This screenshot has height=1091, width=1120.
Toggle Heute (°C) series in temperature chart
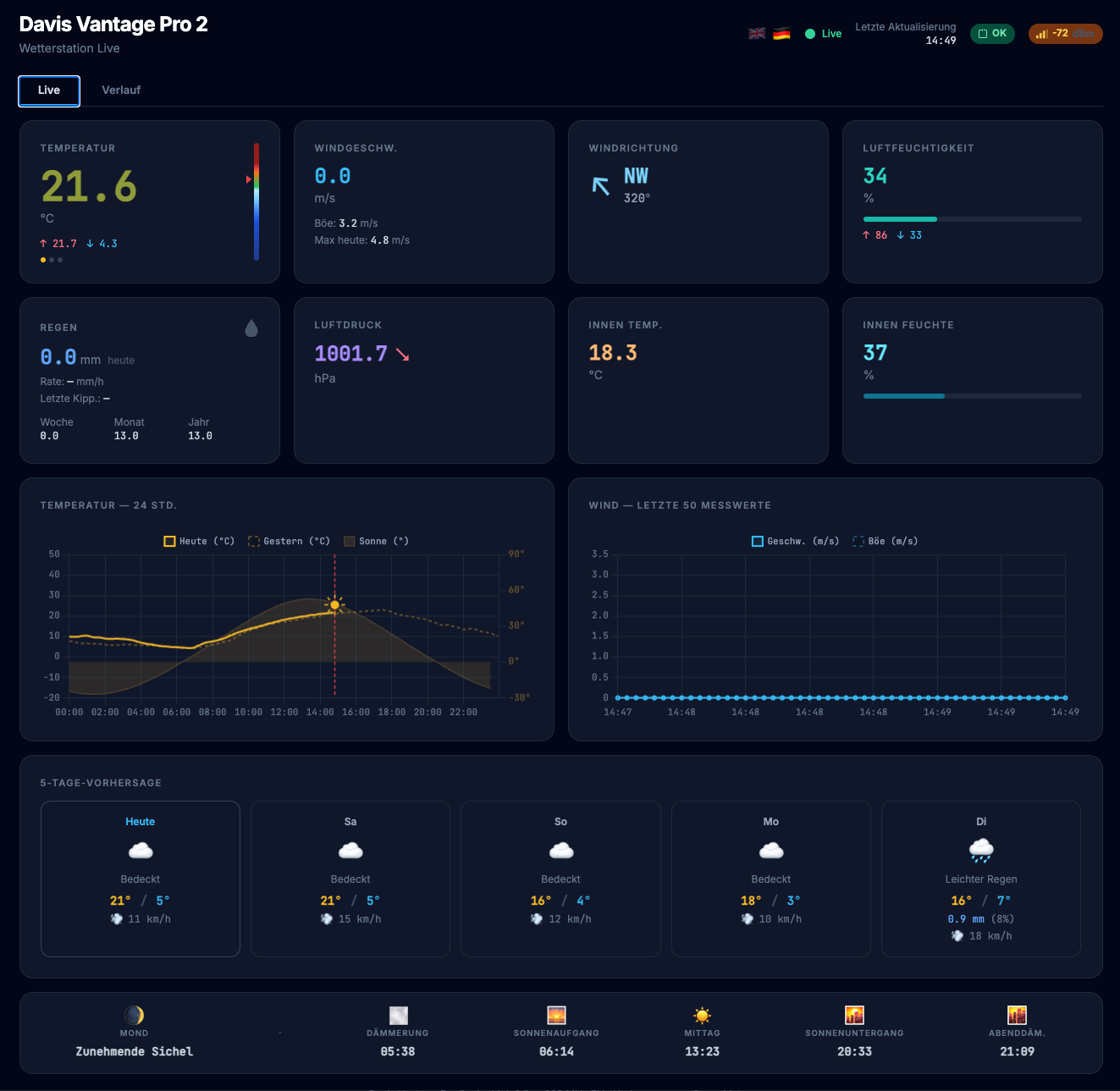click(x=199, y=541)
